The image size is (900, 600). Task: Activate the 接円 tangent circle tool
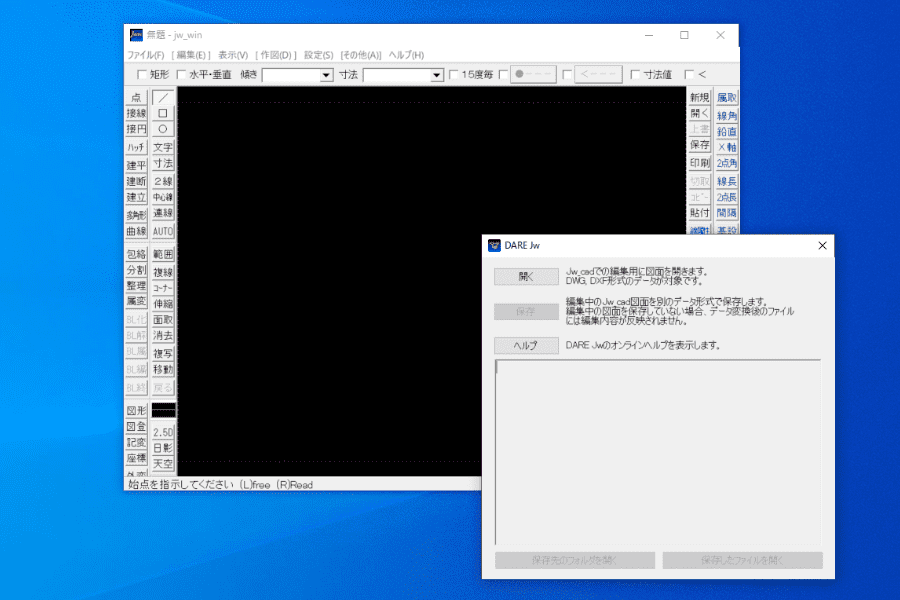pyautogui.click(x=136, y=129)
